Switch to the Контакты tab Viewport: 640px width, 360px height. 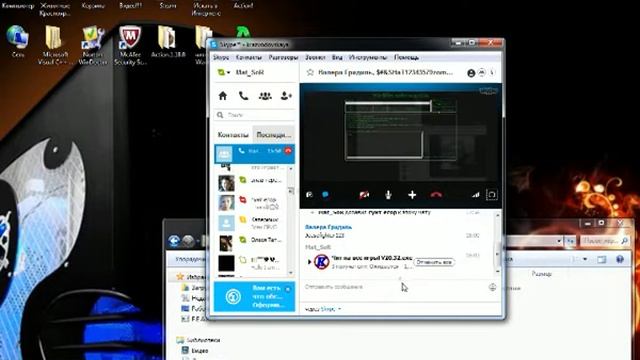pos(233,135)
